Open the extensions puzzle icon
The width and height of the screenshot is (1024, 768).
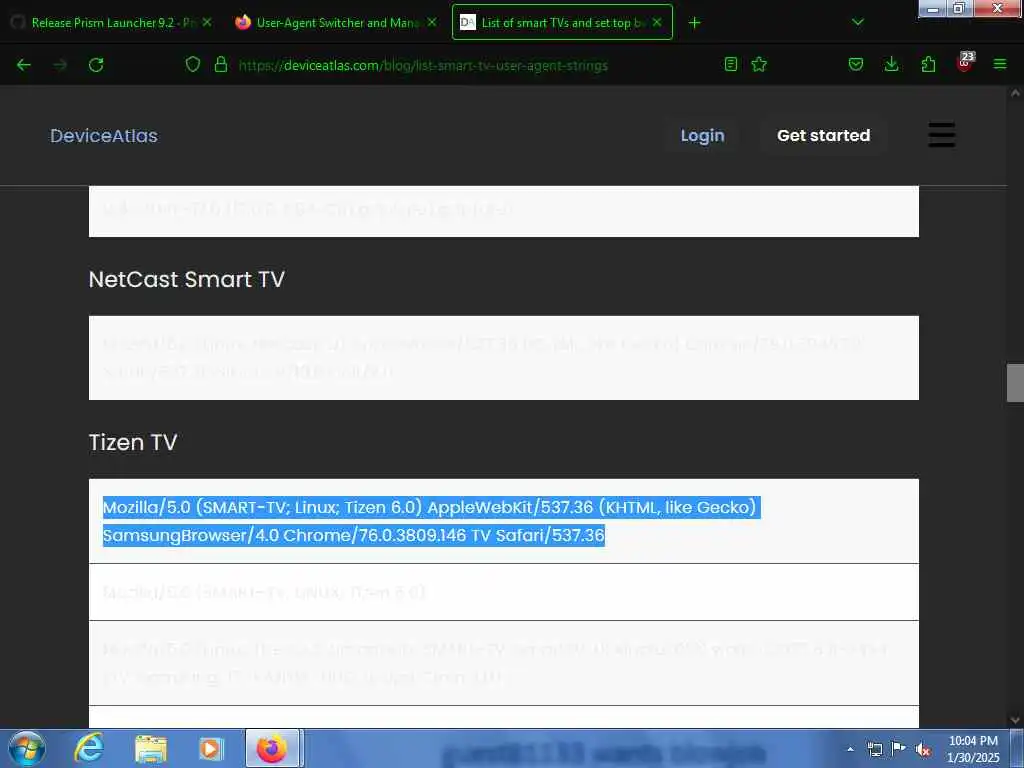(x=928, y=64)
